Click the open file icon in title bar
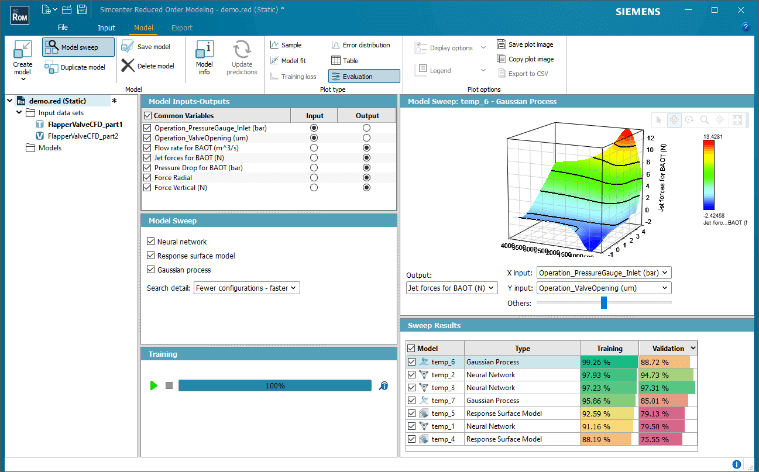Screen dimensions: 759x472 (x=67, y=9)
